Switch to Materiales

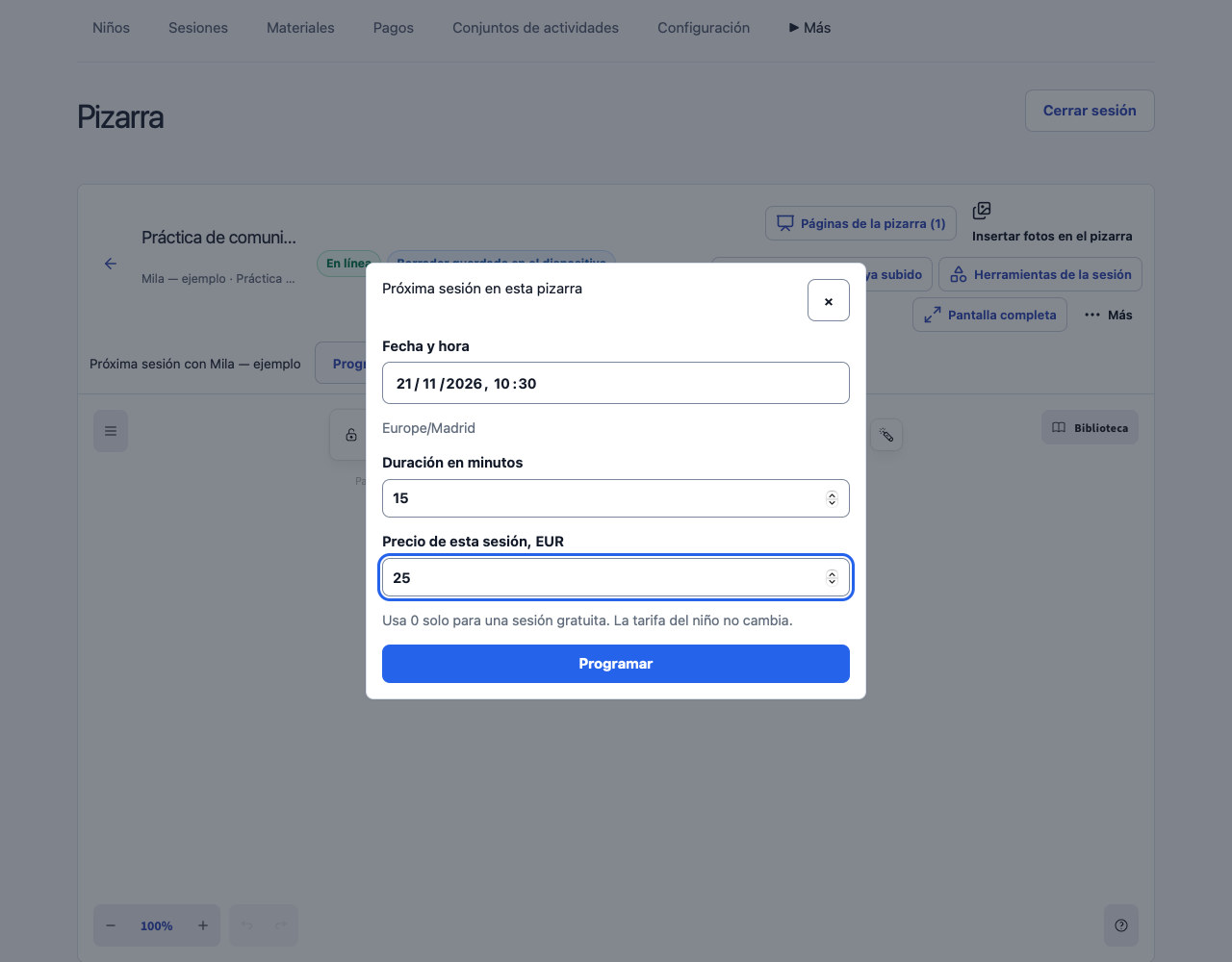(300, 28)
